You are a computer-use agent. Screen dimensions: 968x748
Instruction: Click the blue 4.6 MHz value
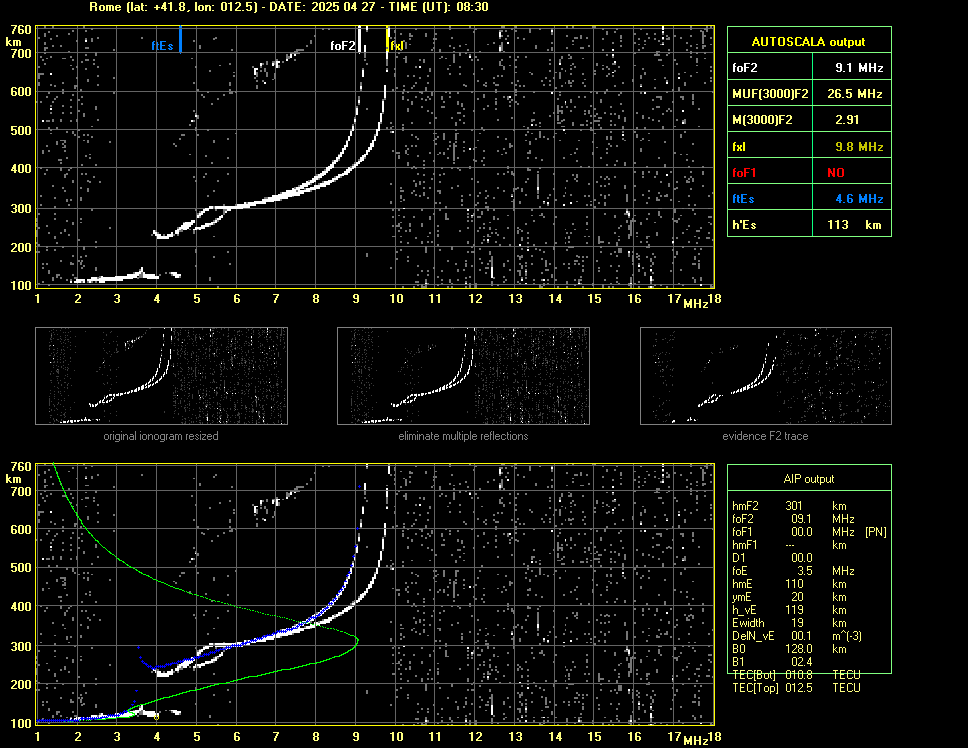click(859, 199)
